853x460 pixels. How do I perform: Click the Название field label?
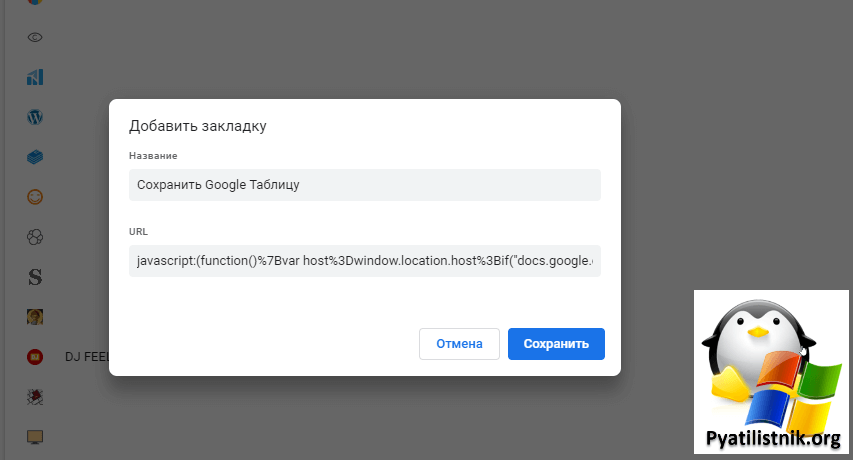[x=153, y=156]
